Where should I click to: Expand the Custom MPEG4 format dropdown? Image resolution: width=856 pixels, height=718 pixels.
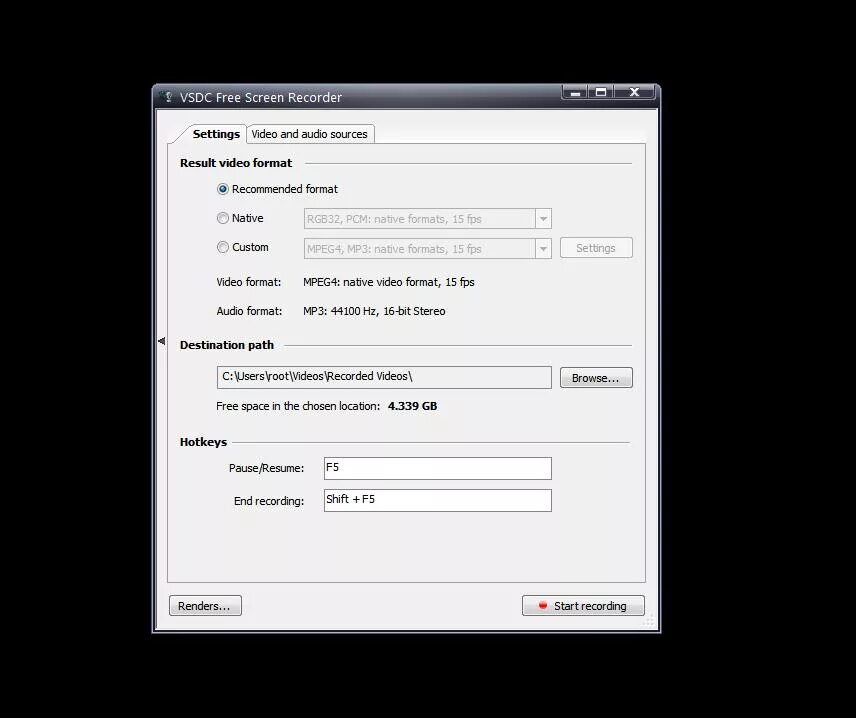(543, 248)
